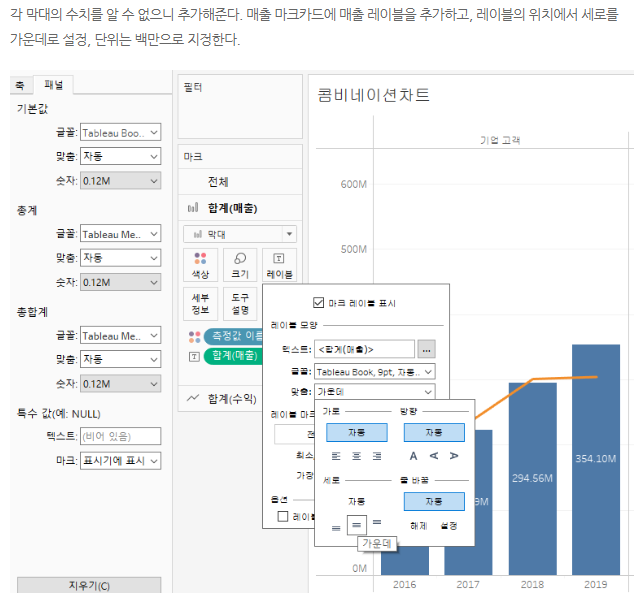Select 세로 자동 vertical alignment option
The height and width of the screenshot is (612, 639).
tap(357, 502)
